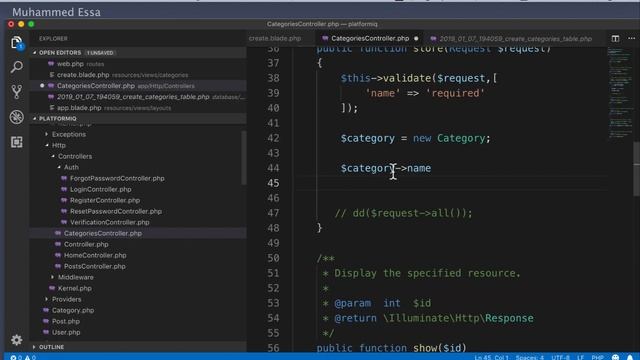Open create.blade.php in Open Editors
This screenshot has height=360, width=640.
pos(83,75)
